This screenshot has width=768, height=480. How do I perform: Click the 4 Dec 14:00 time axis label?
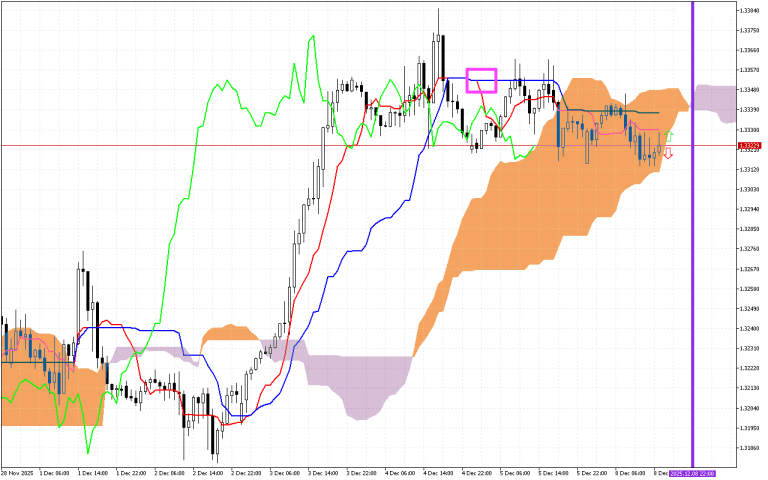pyautogui.click(x=437, y=473)
